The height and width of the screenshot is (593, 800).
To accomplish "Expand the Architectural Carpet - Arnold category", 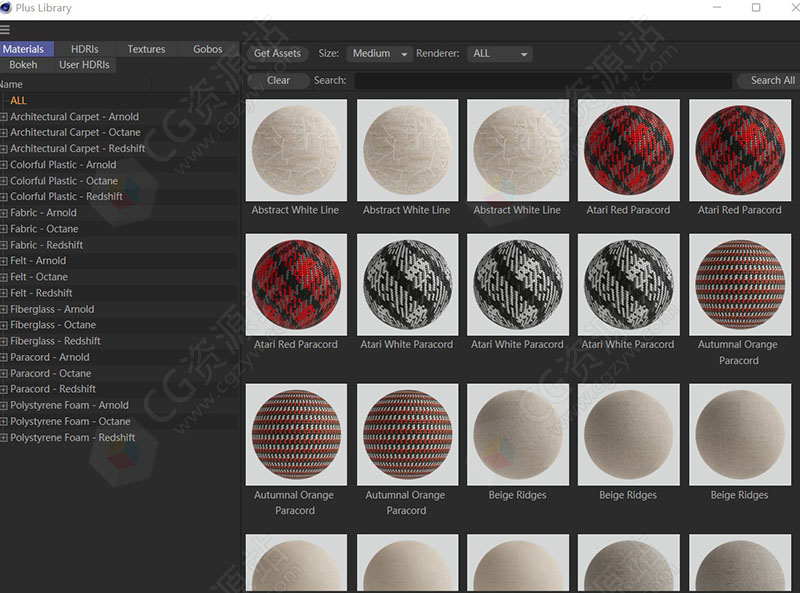I will point(4,117).
